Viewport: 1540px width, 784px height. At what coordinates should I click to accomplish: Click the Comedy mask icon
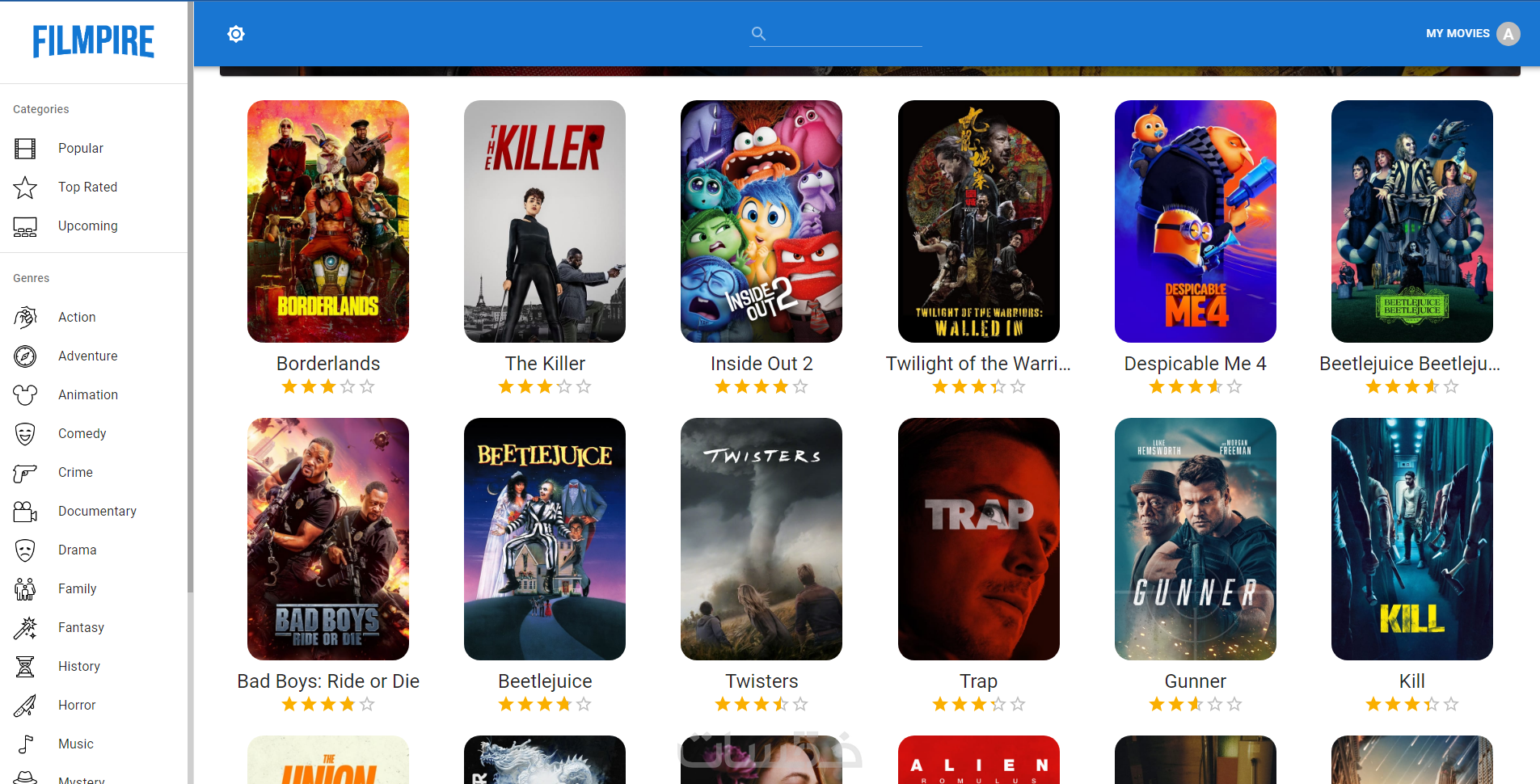click(25, 434)
